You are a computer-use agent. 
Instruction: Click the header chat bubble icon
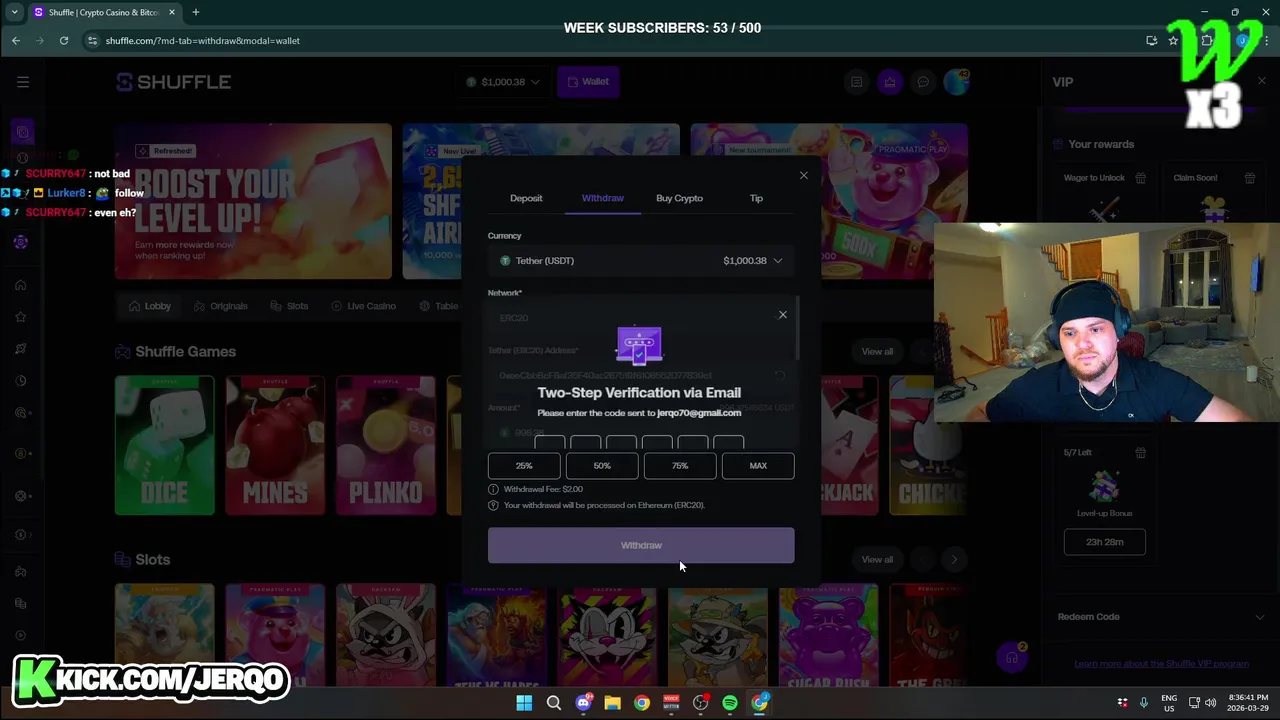[924, 82]
